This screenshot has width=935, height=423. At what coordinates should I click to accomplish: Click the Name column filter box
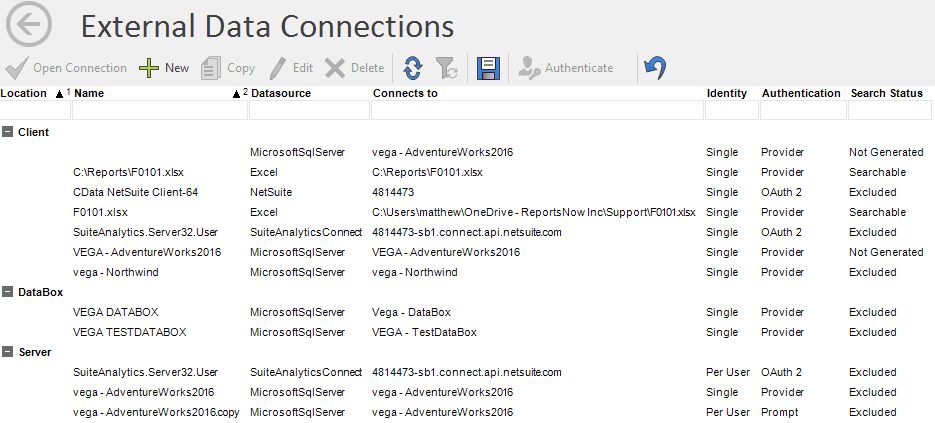tap(158, 110)
